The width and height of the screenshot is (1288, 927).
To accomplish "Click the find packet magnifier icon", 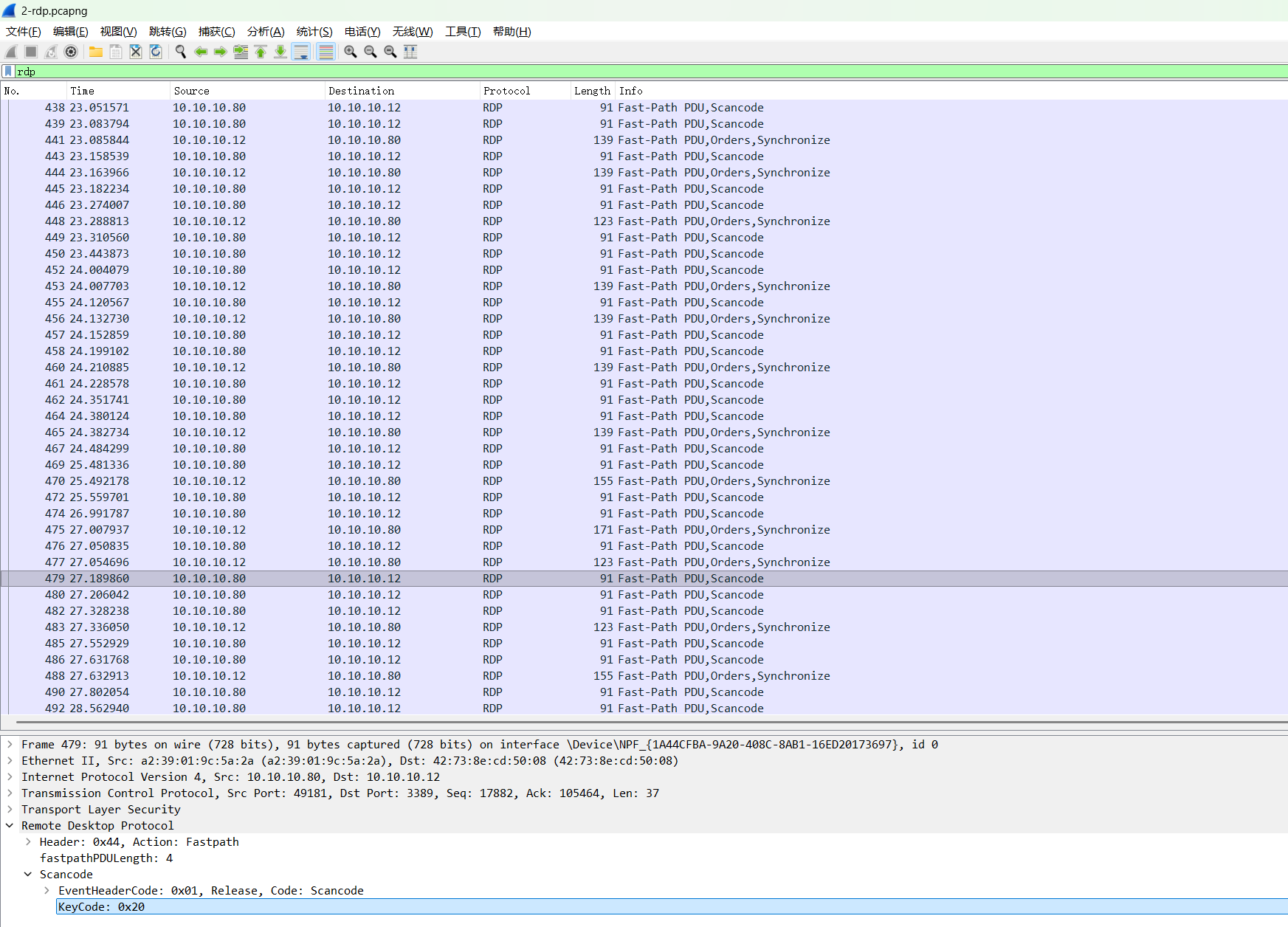I will tap(181, 52).
